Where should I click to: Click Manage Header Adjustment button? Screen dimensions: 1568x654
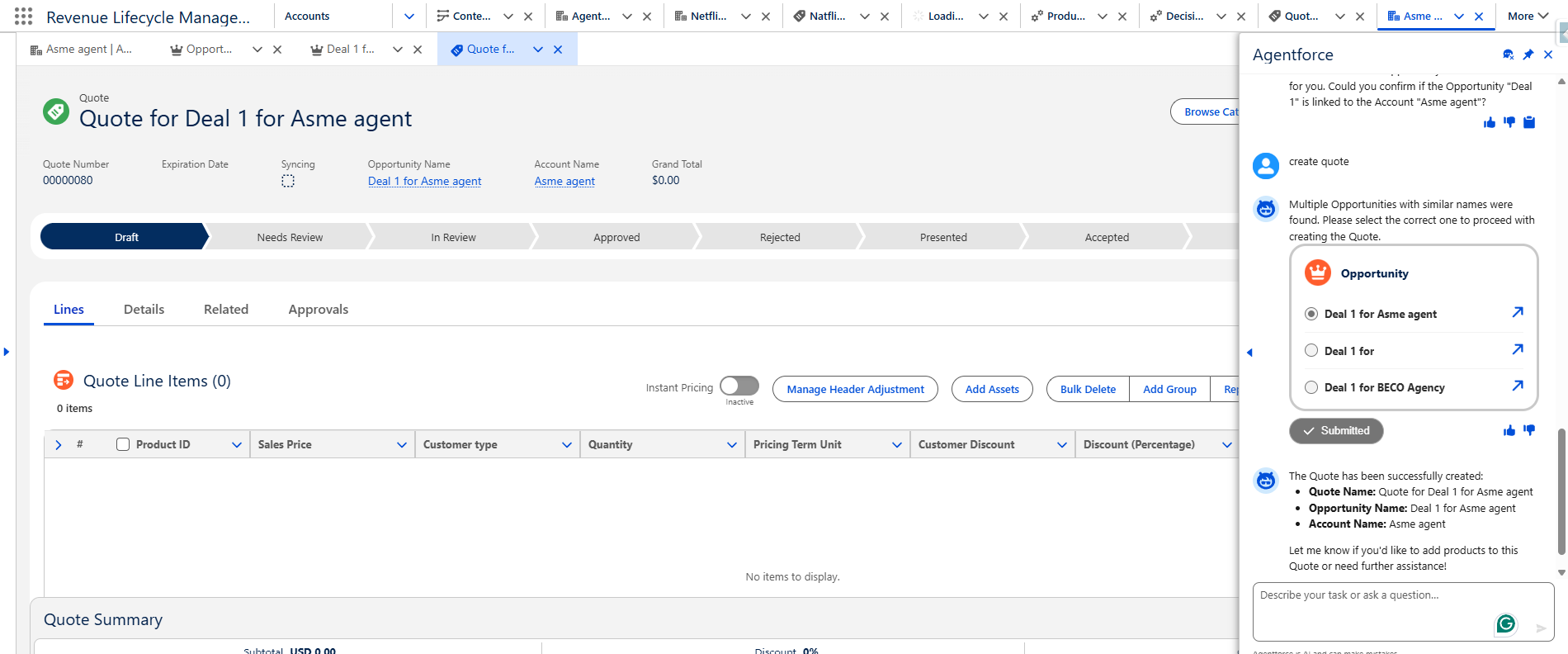855,389
